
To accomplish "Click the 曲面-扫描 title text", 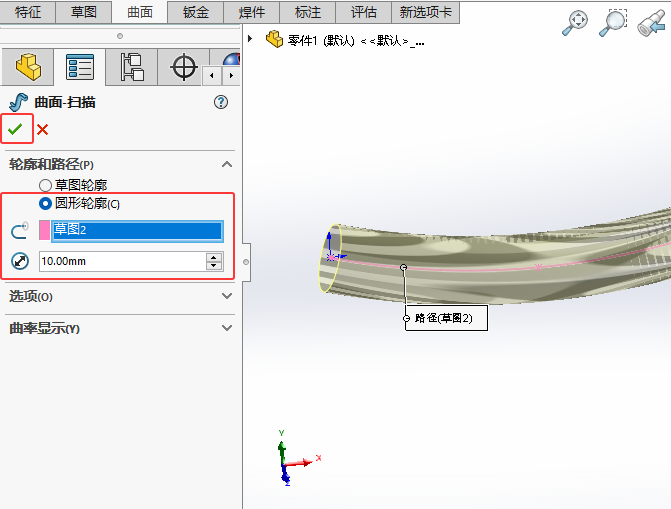I will [65, 102].
